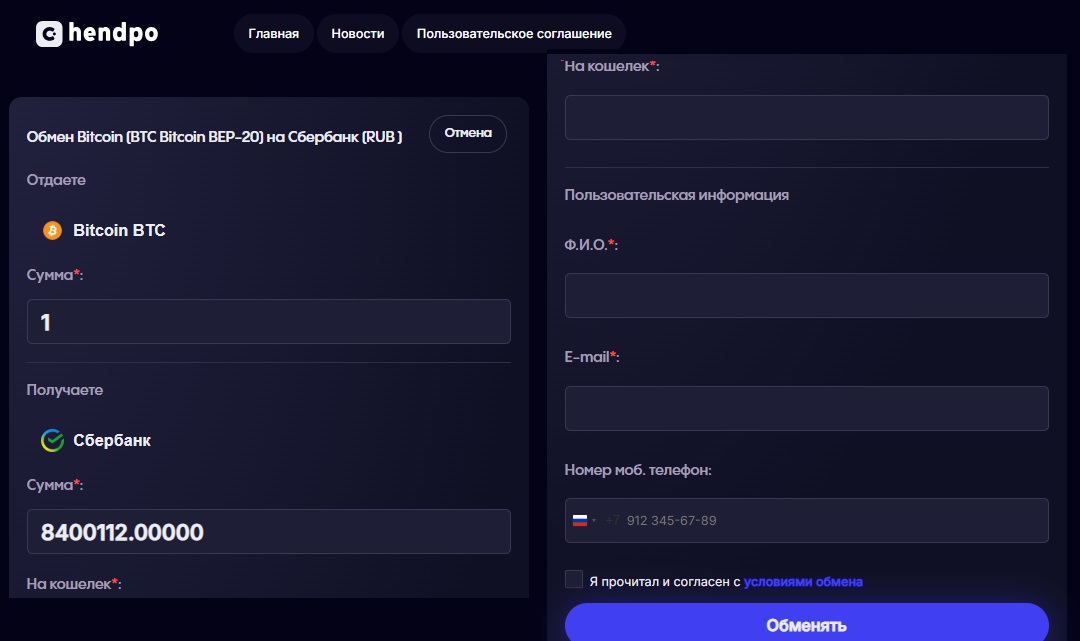Open the Russian flag country selector
This screenshot has height=641, width=1080.
583,521
